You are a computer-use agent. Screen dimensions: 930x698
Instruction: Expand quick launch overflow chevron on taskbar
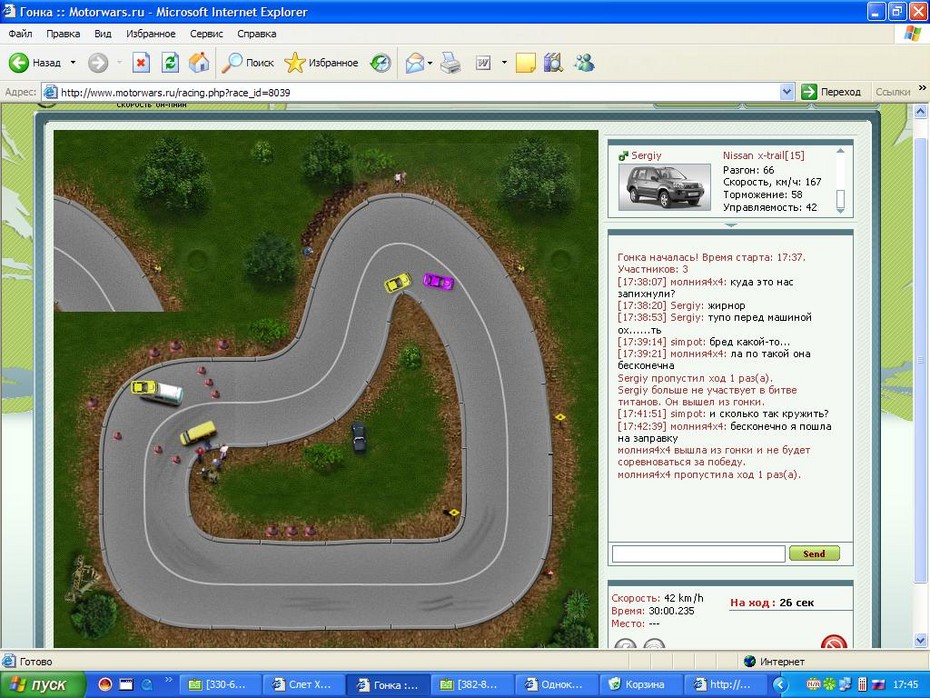168,679
